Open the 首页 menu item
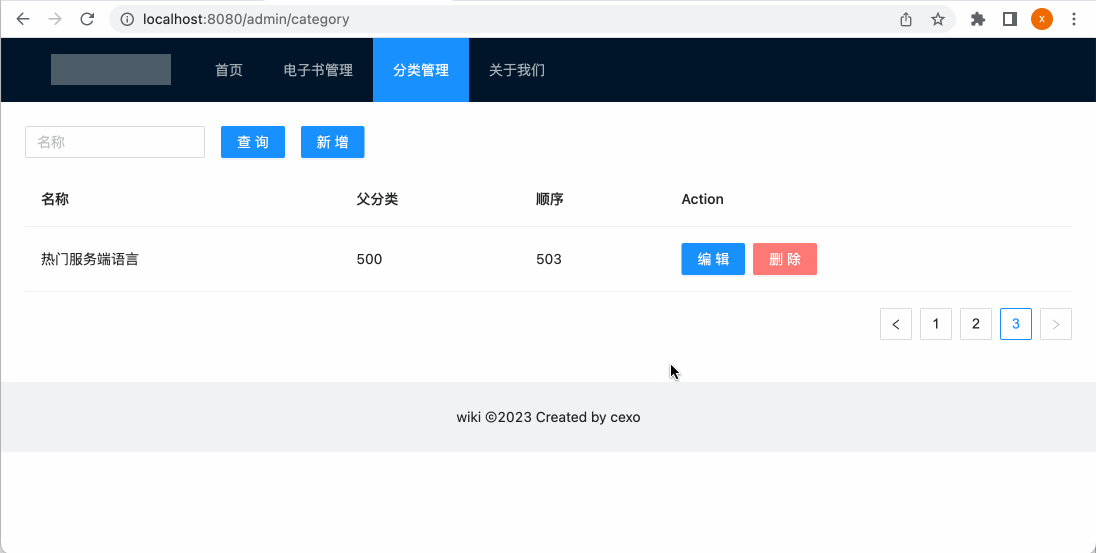The width and height of the screenshot is (1096, 553). point(229,70)
